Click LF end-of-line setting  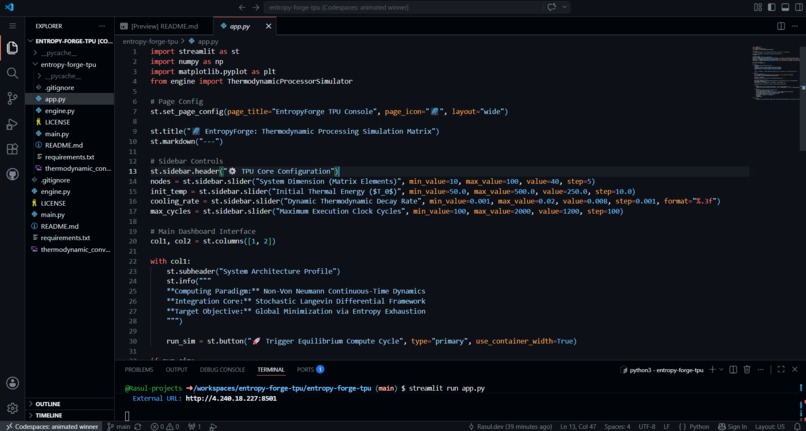(666, 427)
